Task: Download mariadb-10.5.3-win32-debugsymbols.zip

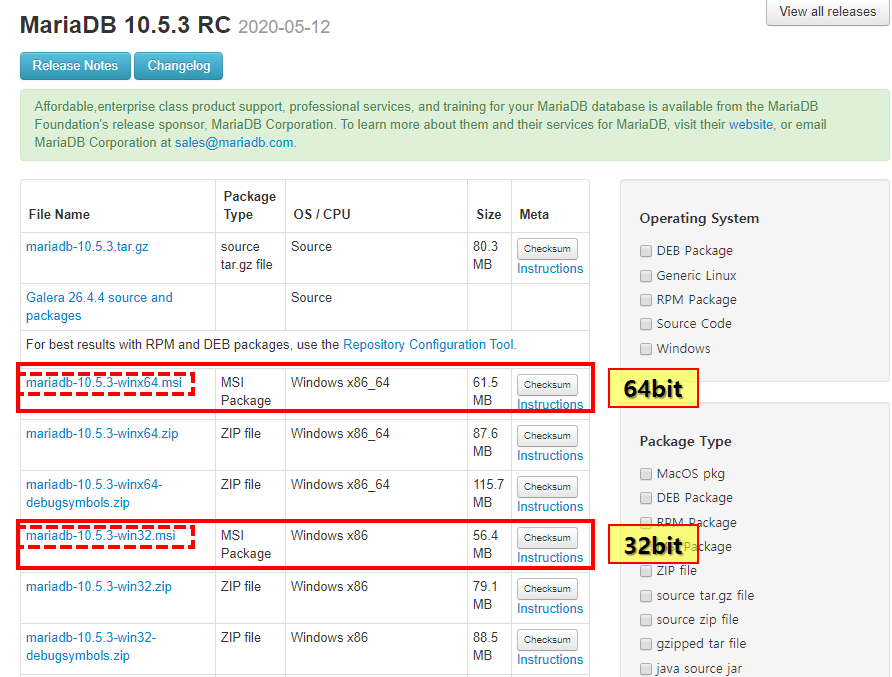Action: (91, 647)
